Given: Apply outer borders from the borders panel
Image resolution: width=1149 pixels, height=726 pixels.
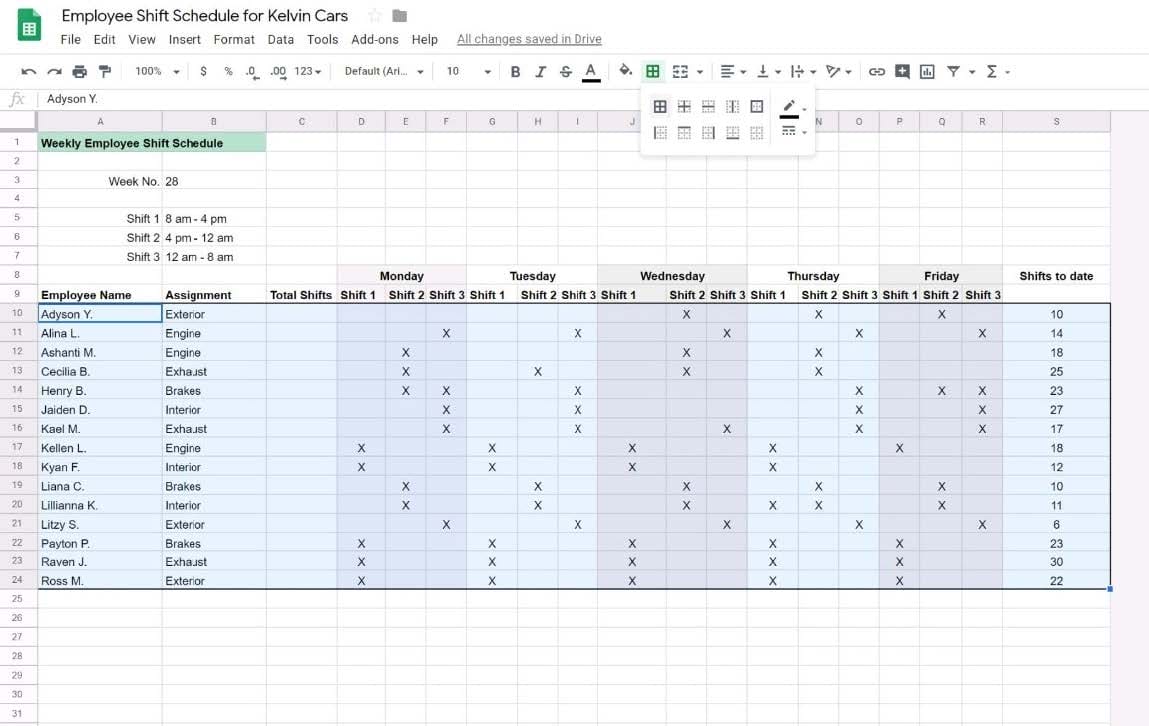Looking at the screenshot, I should tap(757, 107).
